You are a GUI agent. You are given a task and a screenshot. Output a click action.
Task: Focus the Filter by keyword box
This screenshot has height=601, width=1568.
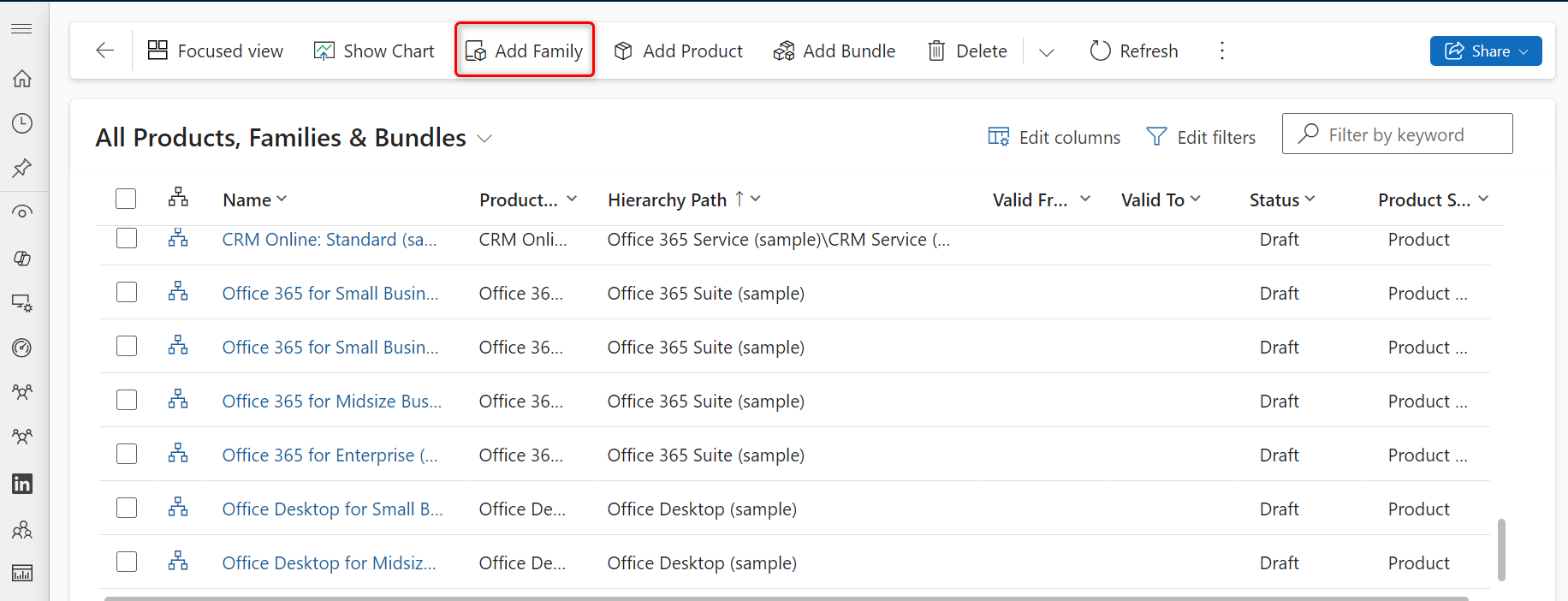1398,134
